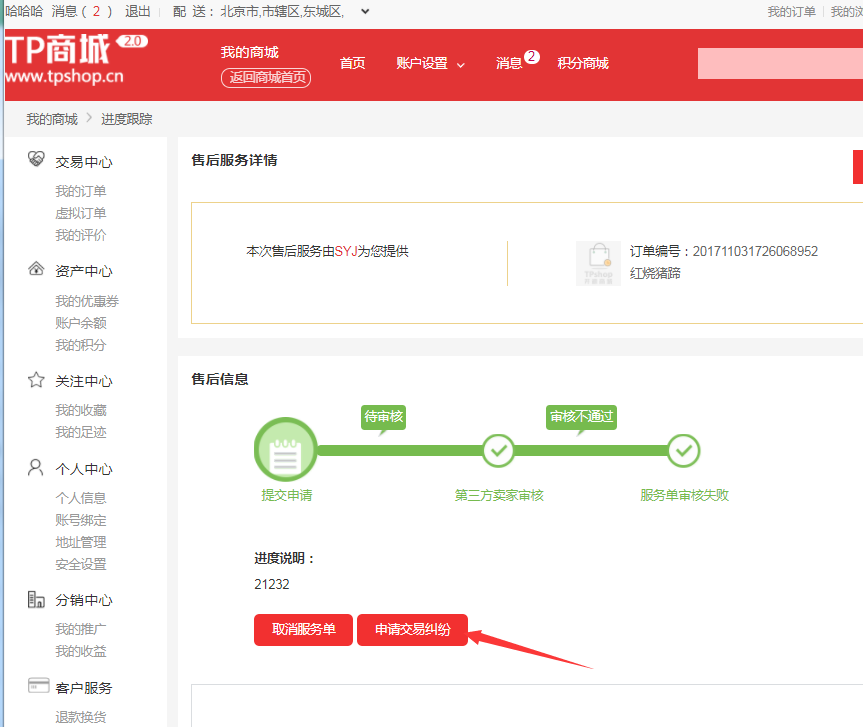Image resolution: width=863 pixels, height=727 pixels.
Task: Click the 提交申请 notepad step icon
Action: 285,451
